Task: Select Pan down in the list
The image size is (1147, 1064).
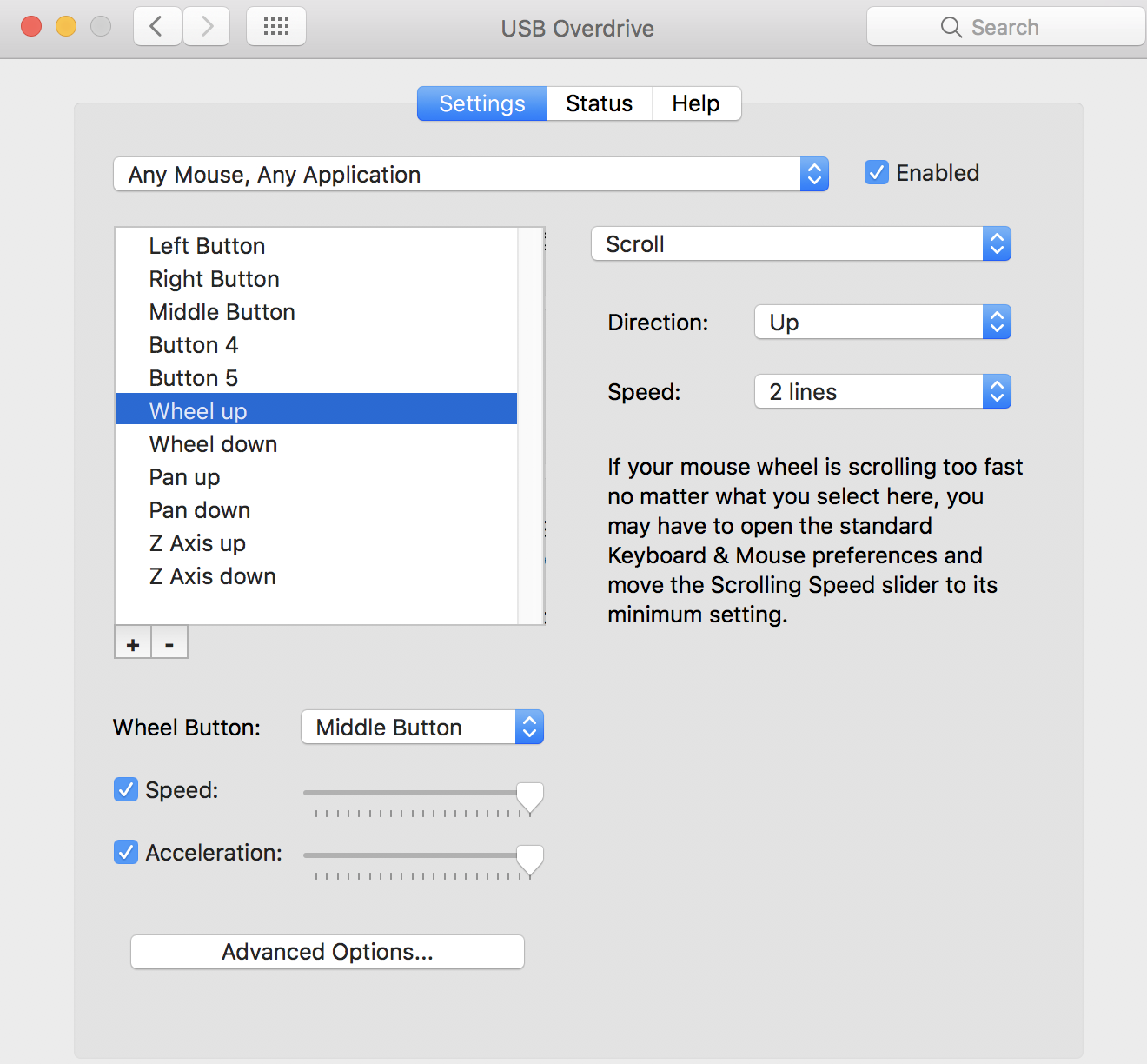Action: click(316, 510)
